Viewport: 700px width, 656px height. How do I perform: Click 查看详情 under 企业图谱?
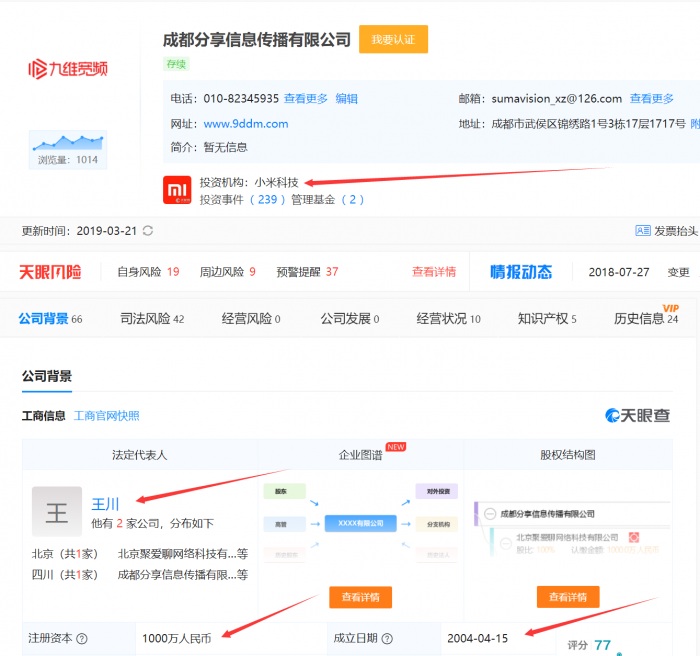point(360,597)
